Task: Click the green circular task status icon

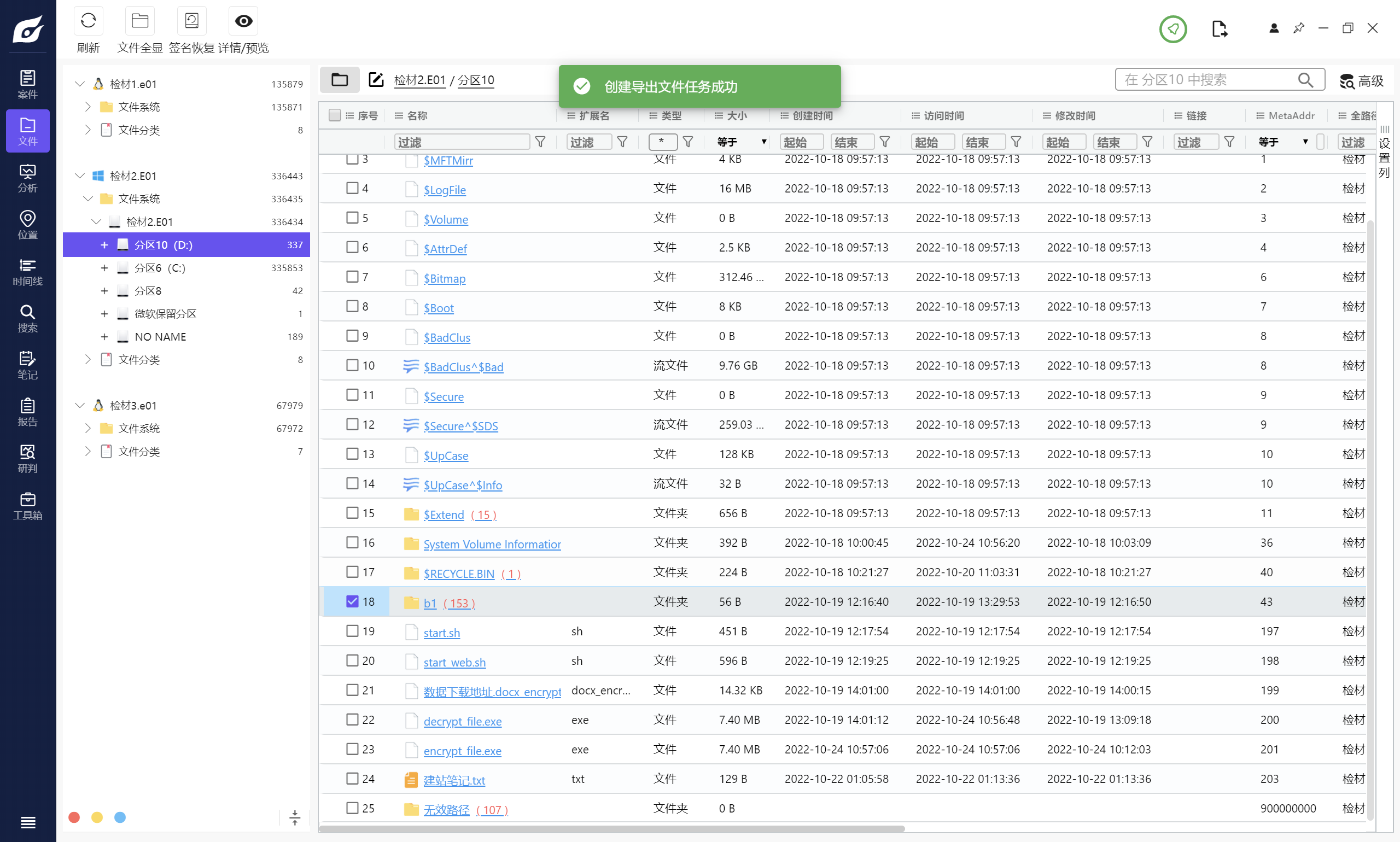Action: pyautogui.click(x=1173, y=28)
